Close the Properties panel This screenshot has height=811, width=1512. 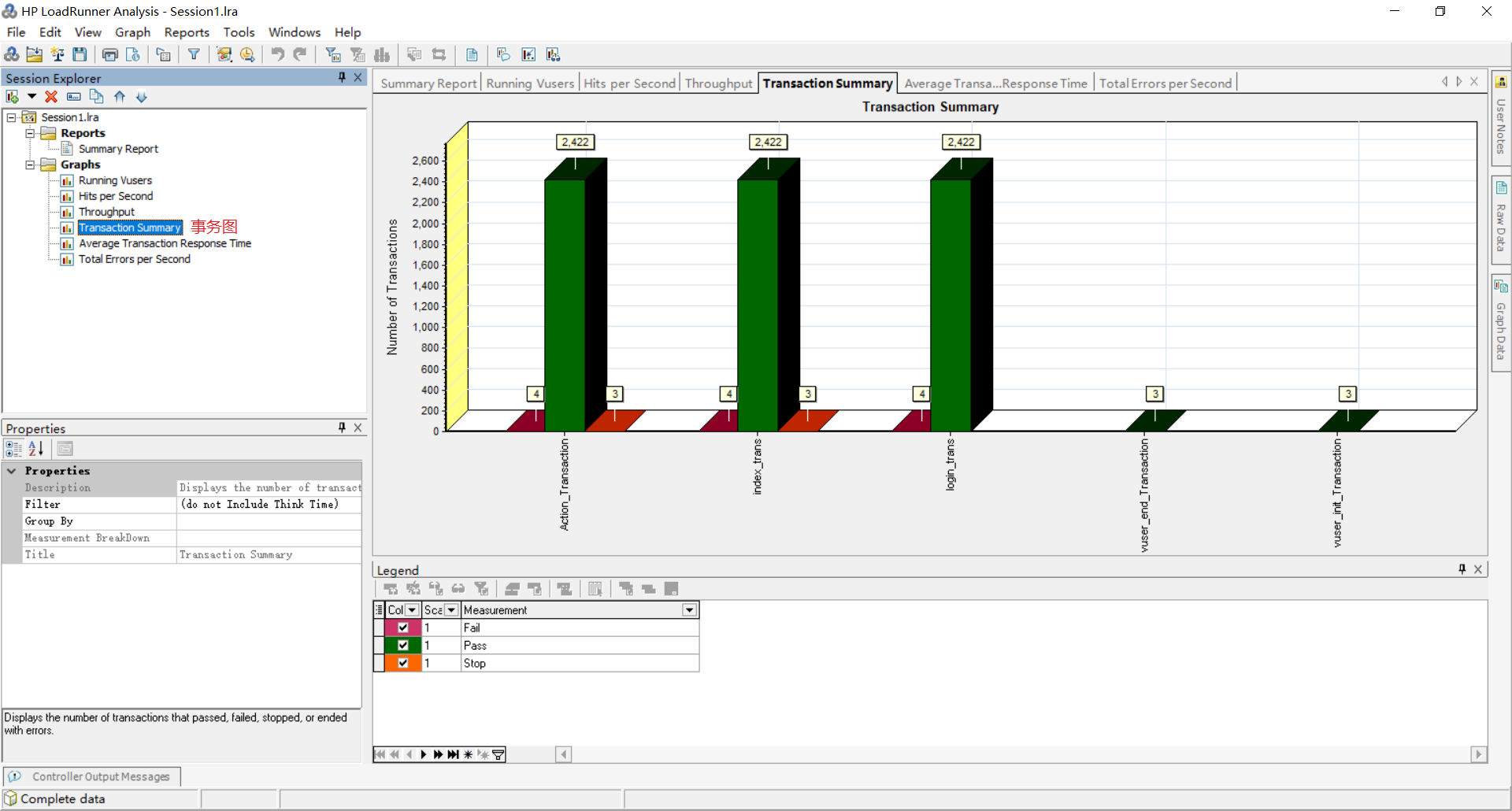tap(358, 428)
